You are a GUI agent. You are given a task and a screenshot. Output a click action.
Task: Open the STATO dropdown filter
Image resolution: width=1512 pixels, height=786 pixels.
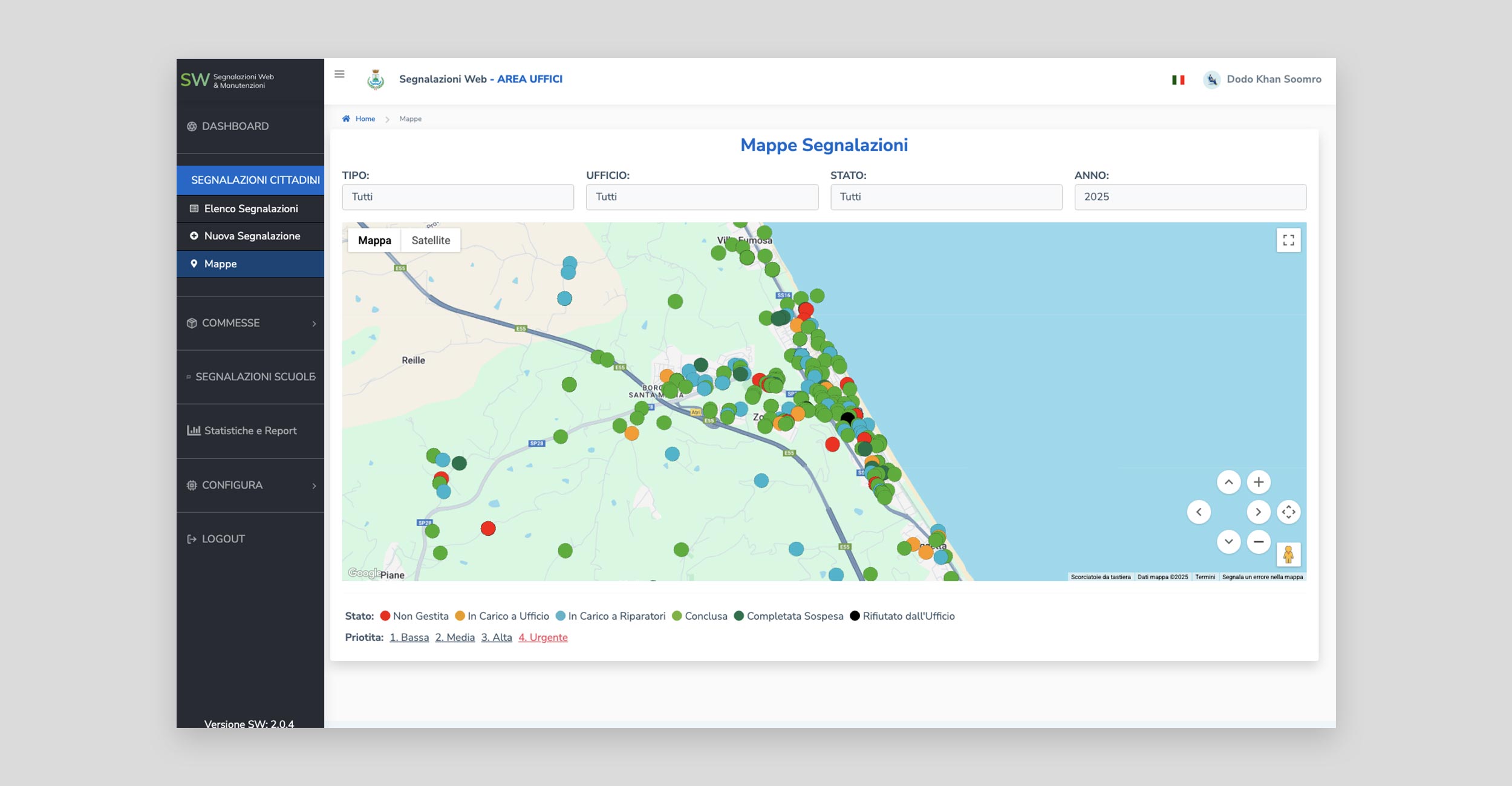click(x=946, y=197)
